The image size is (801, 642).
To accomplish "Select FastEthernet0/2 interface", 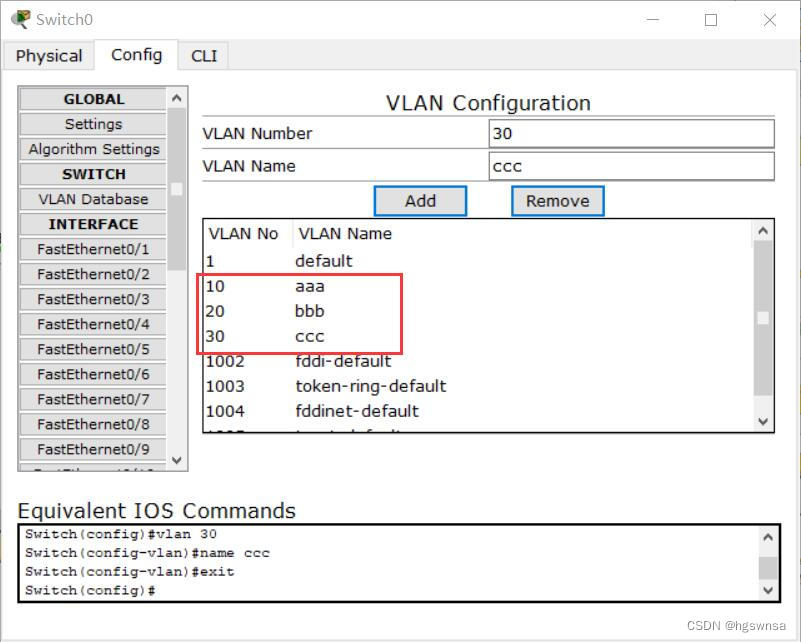I will [93, 274].
